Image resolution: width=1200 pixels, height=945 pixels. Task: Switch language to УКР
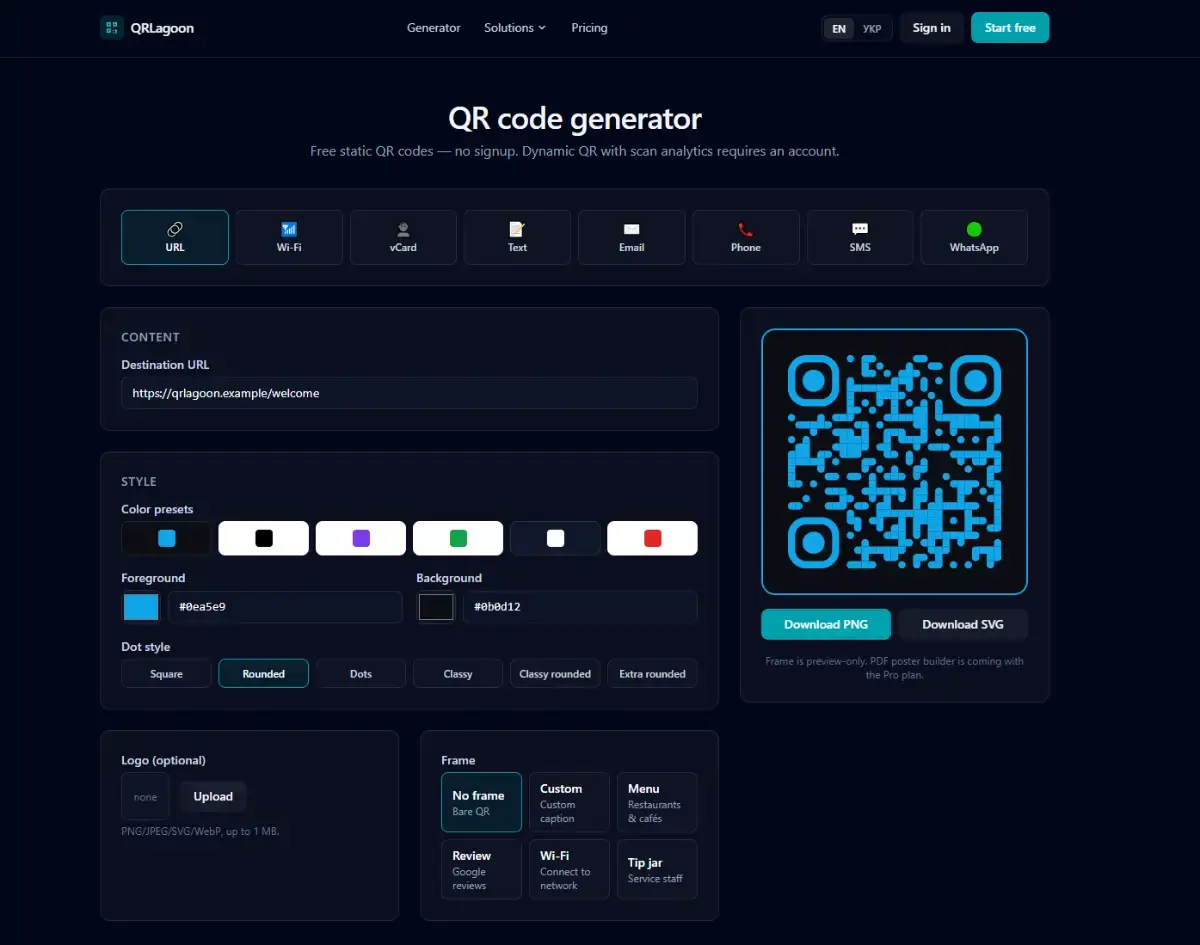click(x=872, y=29)
